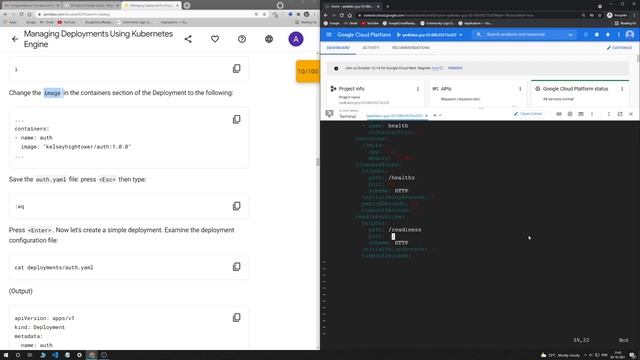Go back using the lab page arrow
640x360 pixels.
tap(15, 39)
